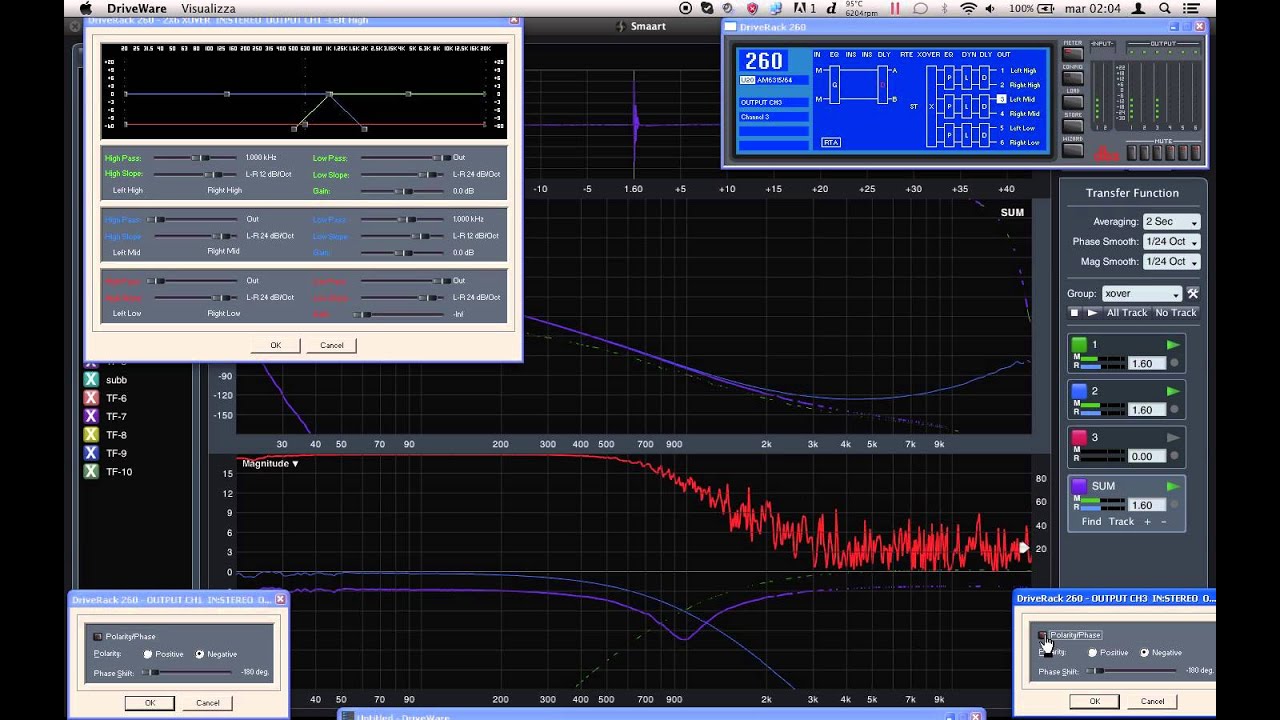This screenshot has height=720, width=1280.
Task: Click the green color swatch of measurement 1
Action: [x=1079, y=345]
